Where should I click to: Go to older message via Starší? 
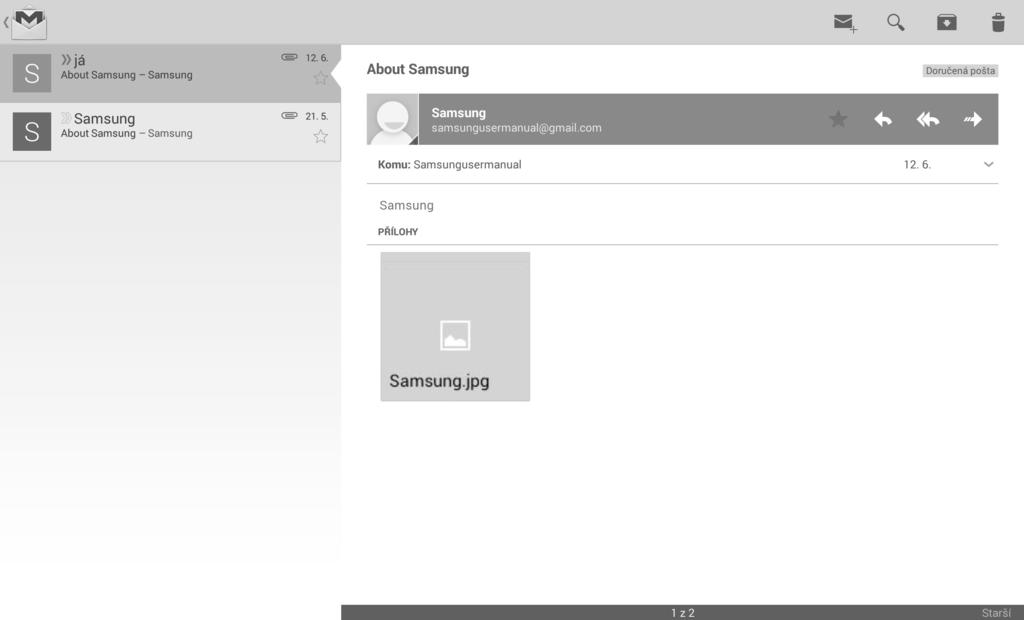click(x=996, y=613)
